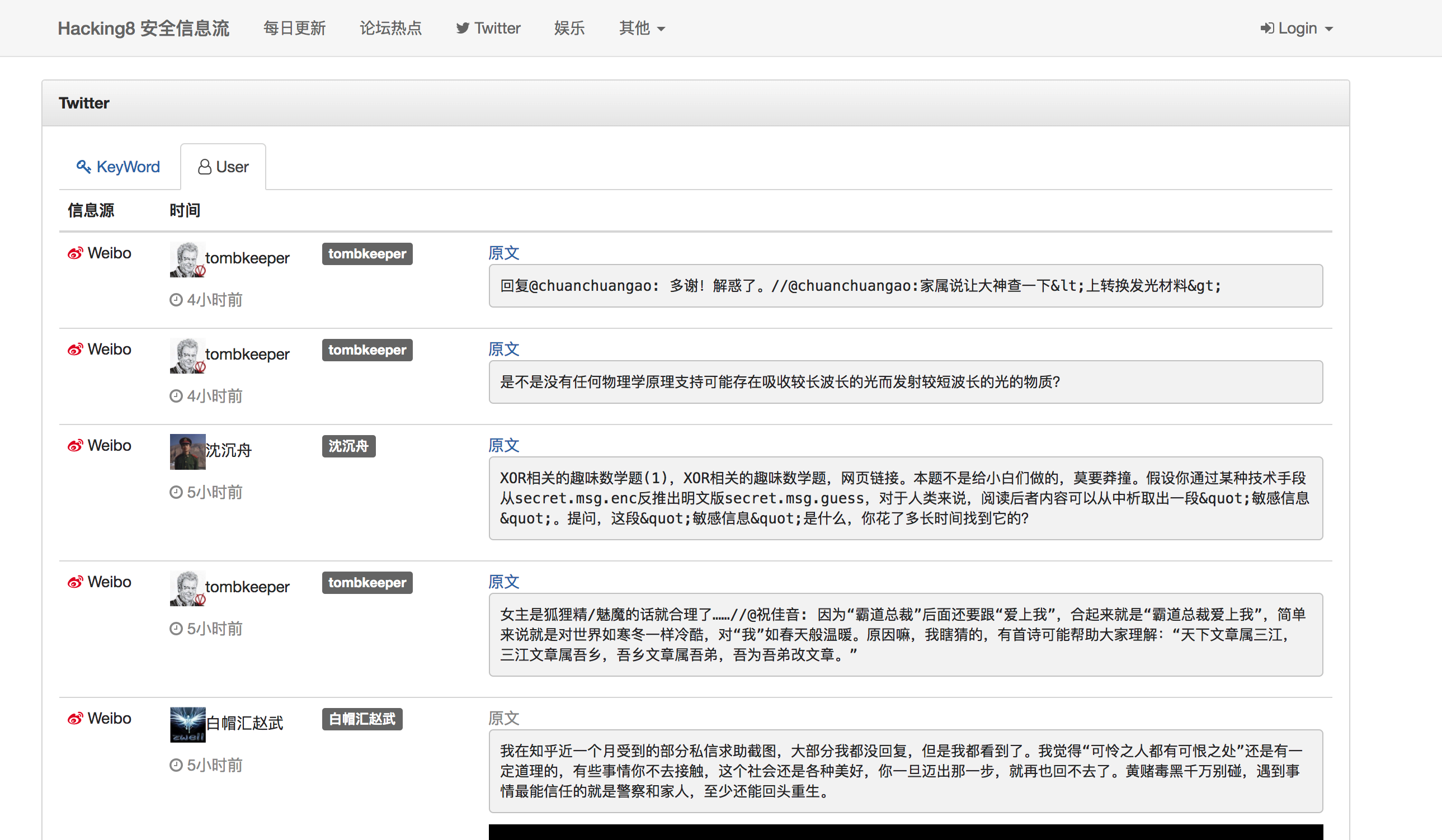This screenshot has height=840, width=1442.
Task: Click username tombkeeper in the 回复@chuanchuangao row
Action: tap(247, 258)
